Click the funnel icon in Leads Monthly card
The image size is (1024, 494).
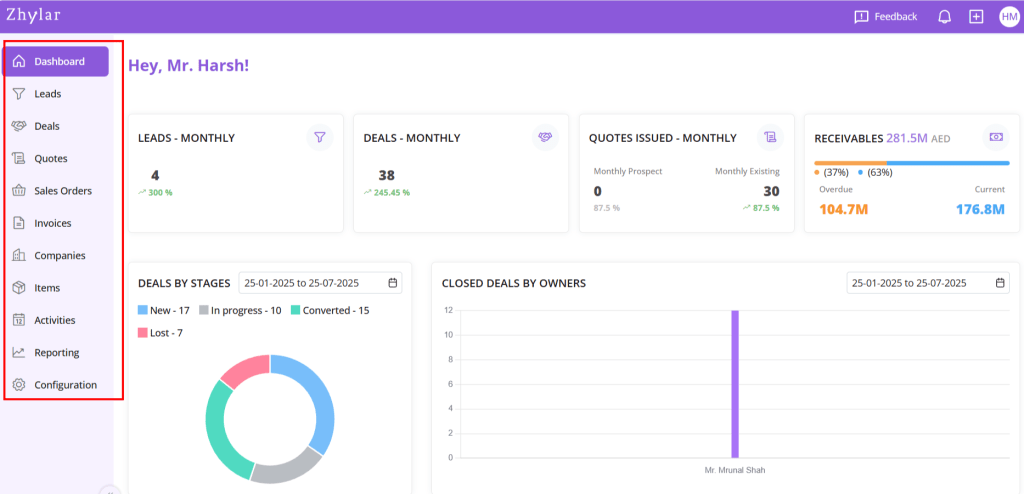pos(319,137)
